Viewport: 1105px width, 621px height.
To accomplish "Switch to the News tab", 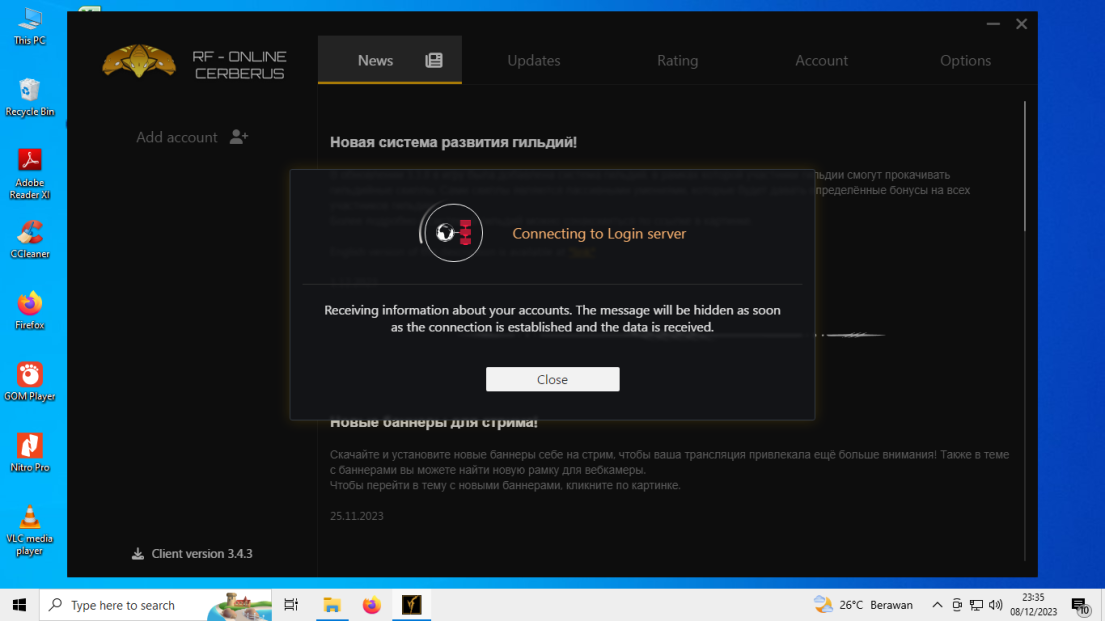I will pyautogui.click(x=390, y=61).
